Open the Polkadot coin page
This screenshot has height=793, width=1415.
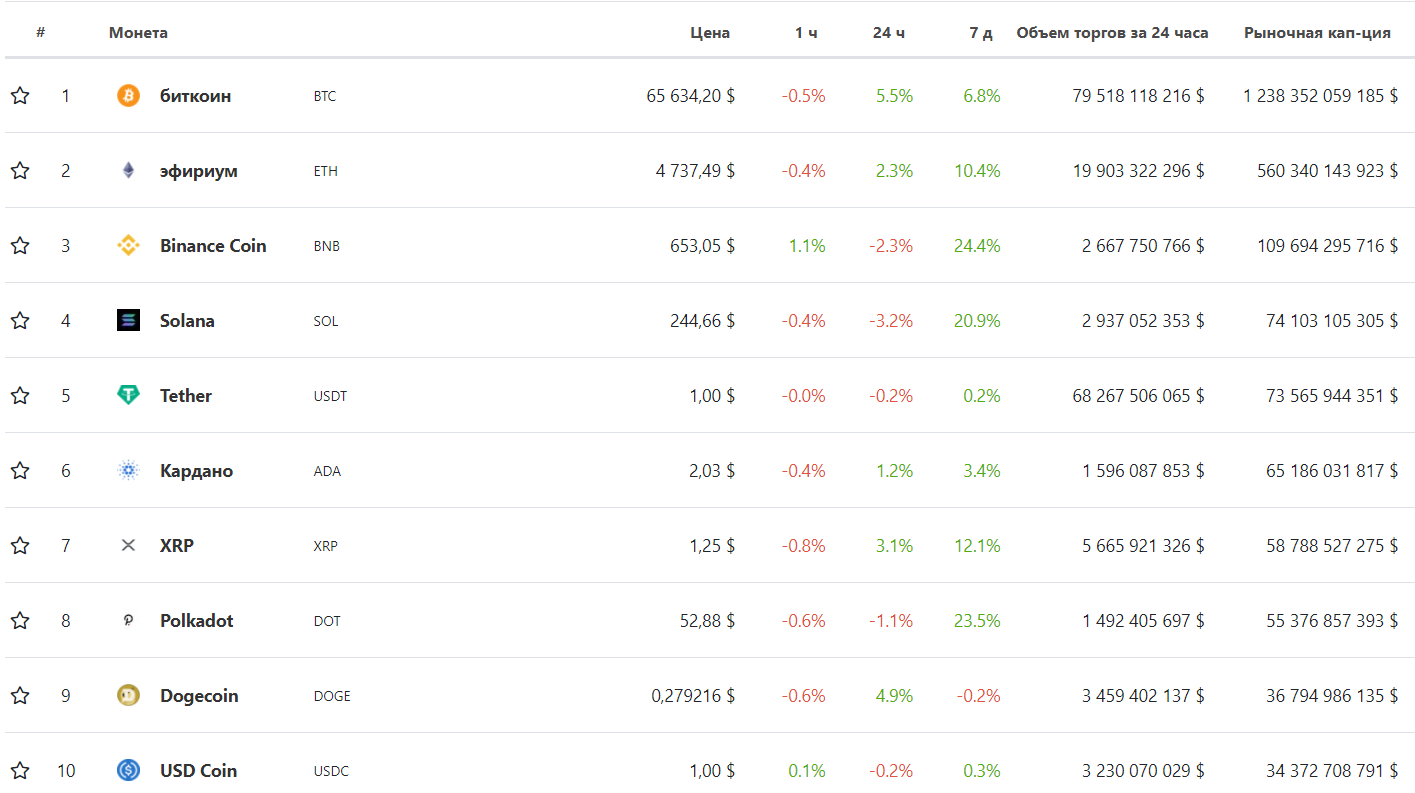pos(196,621)
